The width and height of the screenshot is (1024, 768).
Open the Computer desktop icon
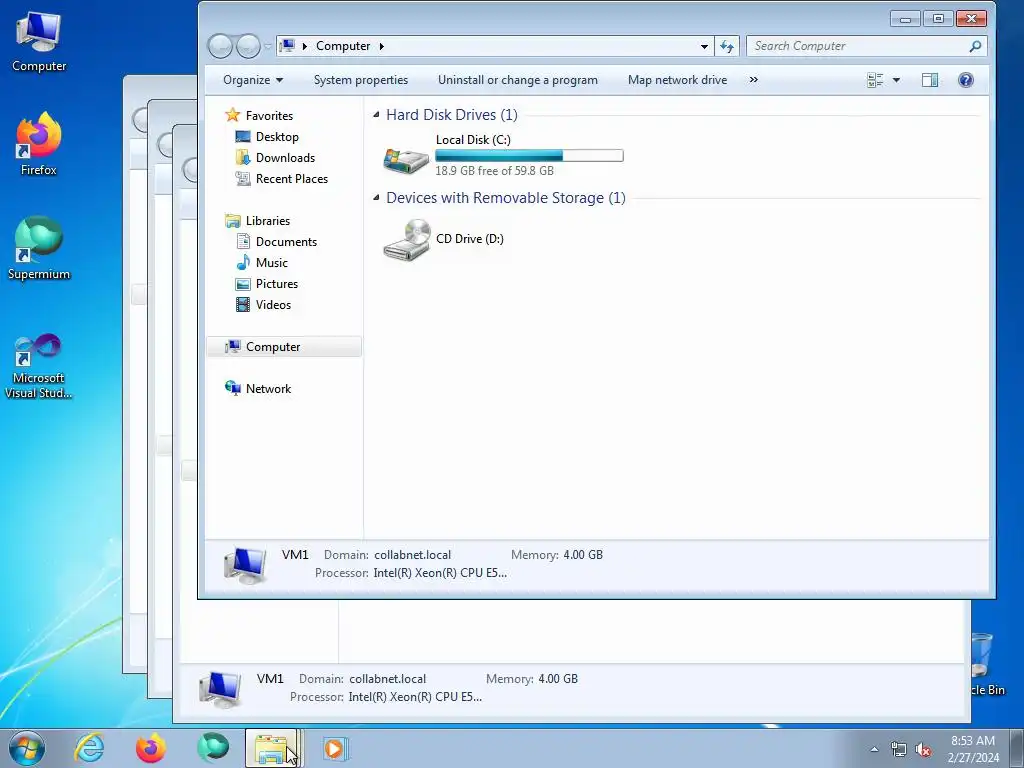pos(39,42)
